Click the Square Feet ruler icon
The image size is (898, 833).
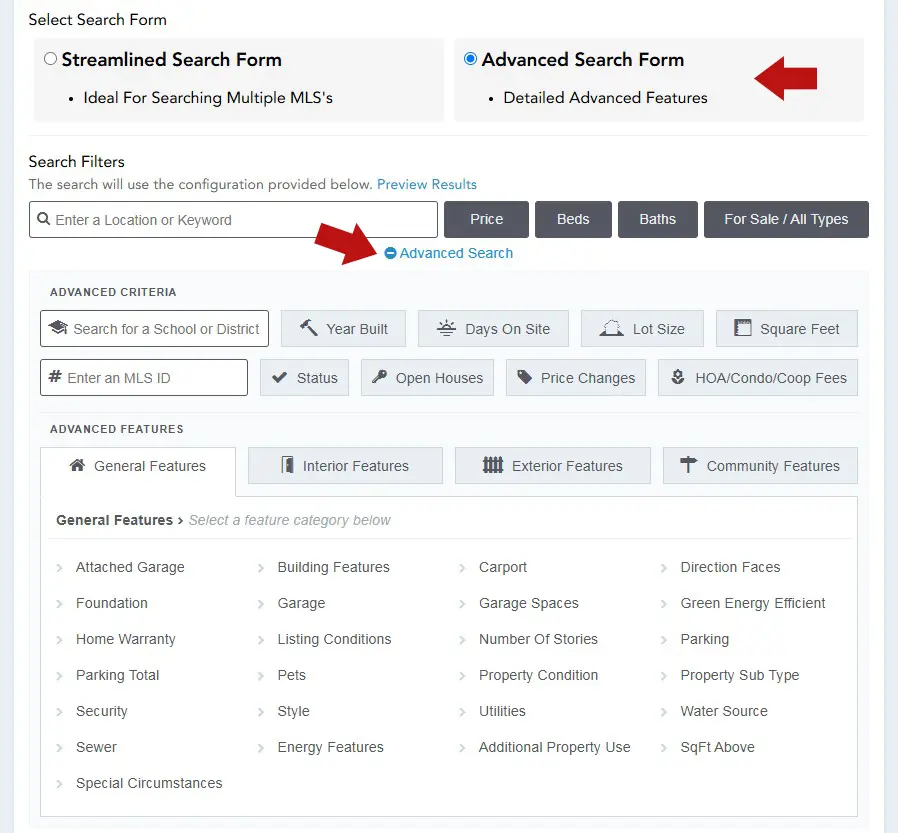click(x=743, y=328)
